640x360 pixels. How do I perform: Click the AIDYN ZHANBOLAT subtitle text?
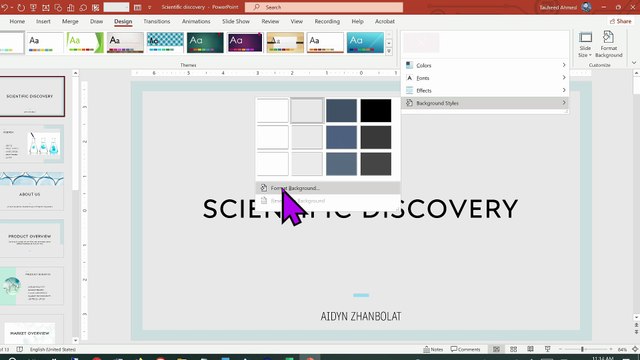(361, 316)
